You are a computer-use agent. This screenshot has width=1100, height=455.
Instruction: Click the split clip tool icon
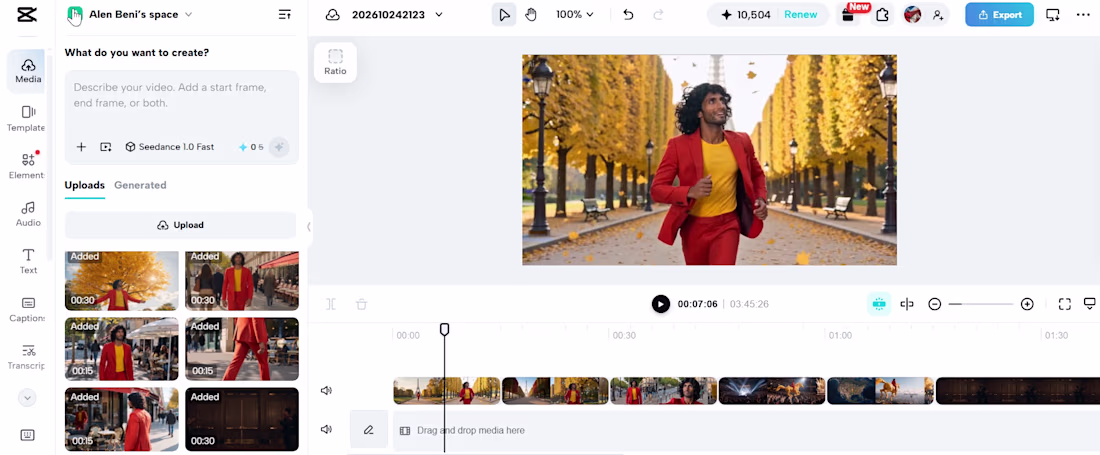coord(331,304)
